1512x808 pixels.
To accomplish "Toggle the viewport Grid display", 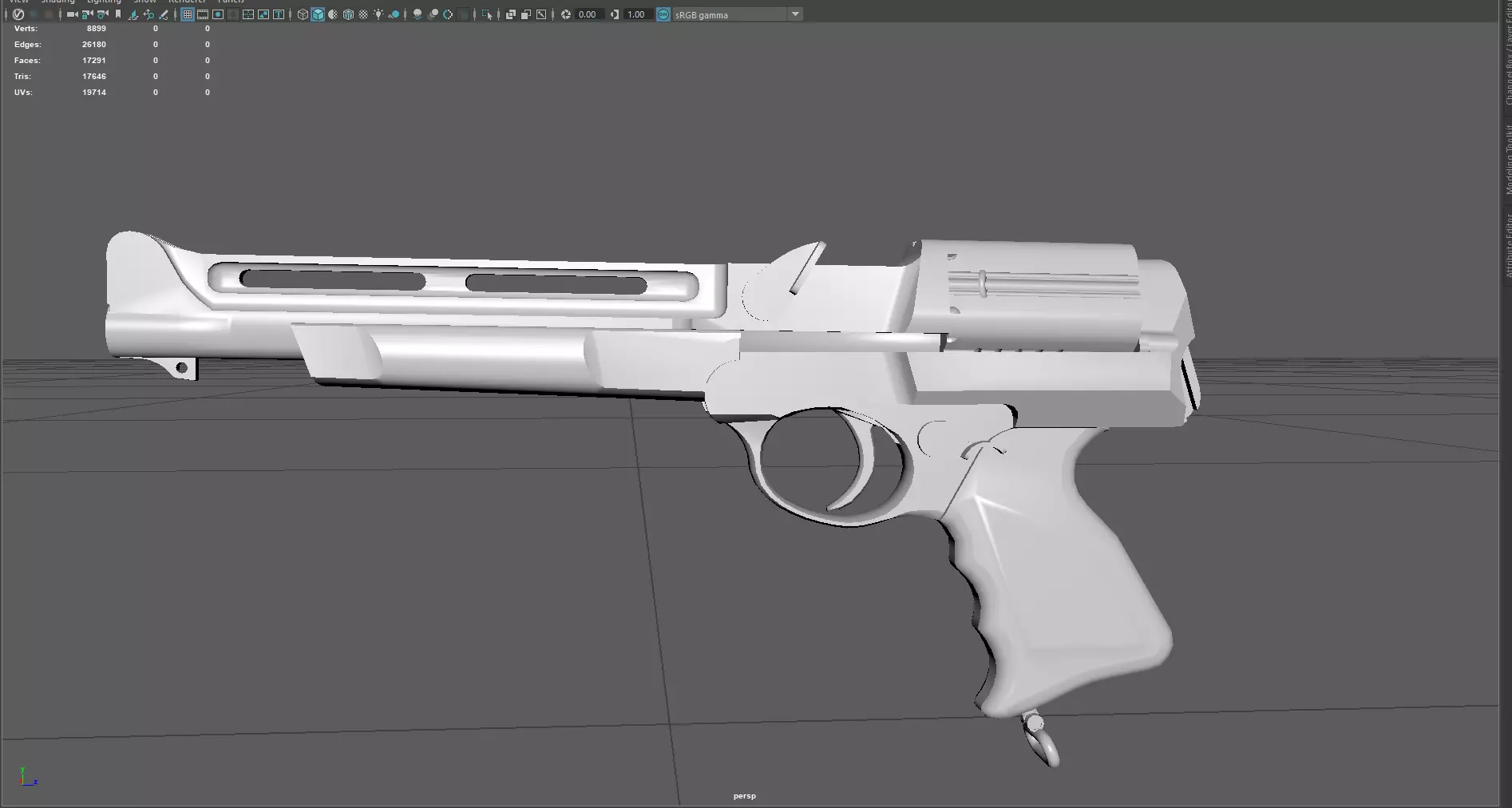I will 188,14.
